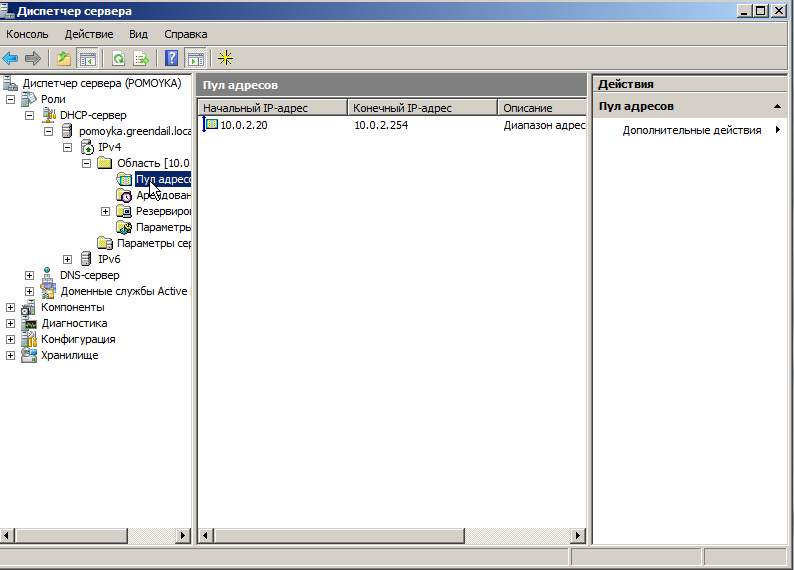Image resolution: width=794 pixels, height=570 pixels.
Task: Collapse the Роли tree node
Action: [x=10, y=99]
